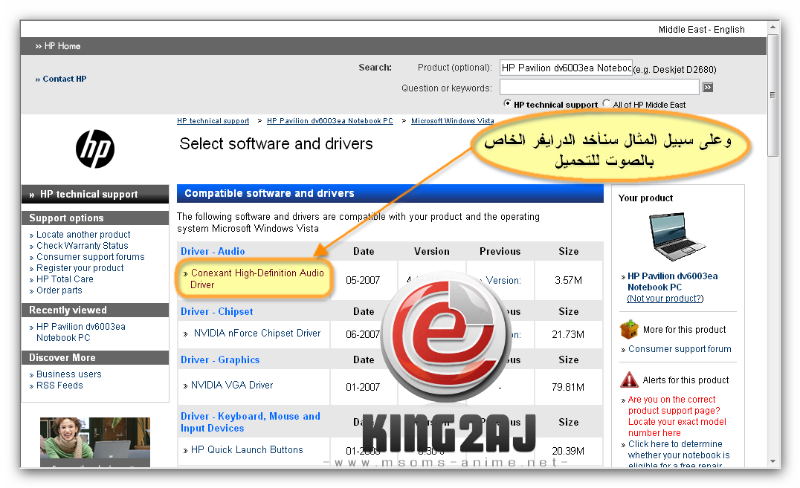The image size is (800, 488).
Task: Click Microsoft Windows Vista breadcrumb link
Action: [453, 121]
